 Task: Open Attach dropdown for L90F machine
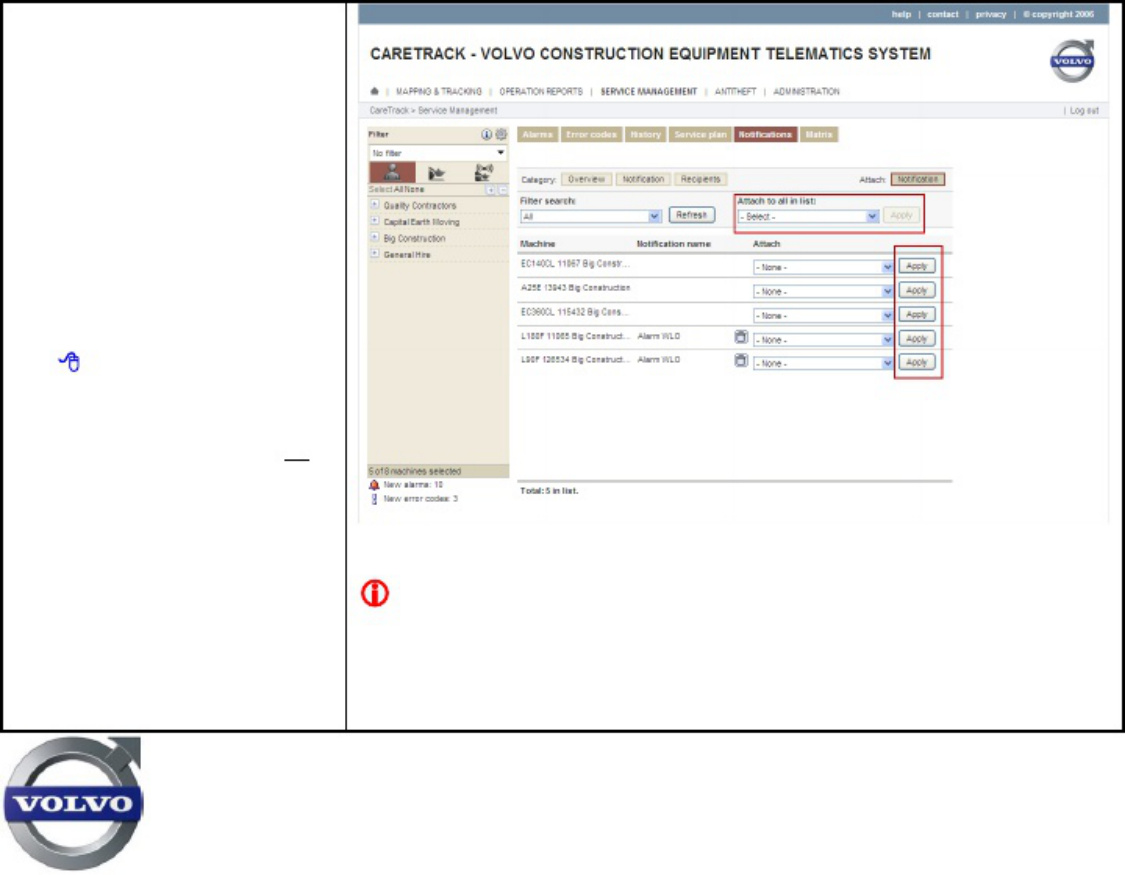pos(823,364)
